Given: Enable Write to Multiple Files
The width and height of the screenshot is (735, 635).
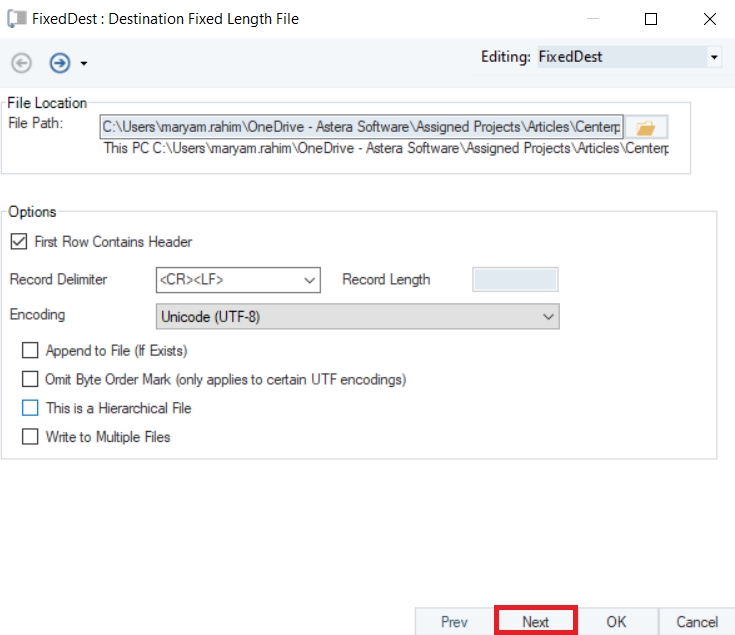Looking at the screenshot, I should pos(30,437).
